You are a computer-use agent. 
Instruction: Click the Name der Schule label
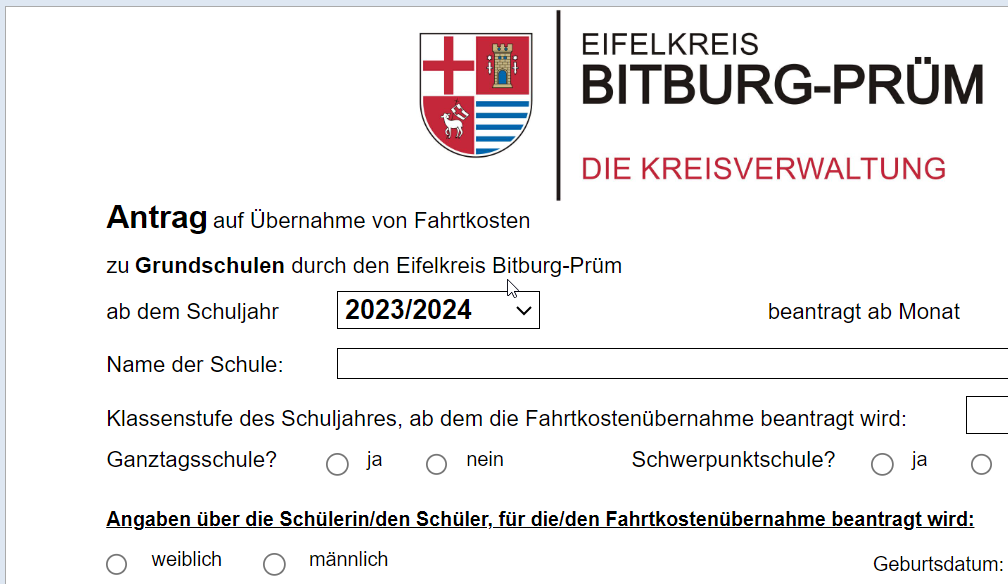pos(195,365)
